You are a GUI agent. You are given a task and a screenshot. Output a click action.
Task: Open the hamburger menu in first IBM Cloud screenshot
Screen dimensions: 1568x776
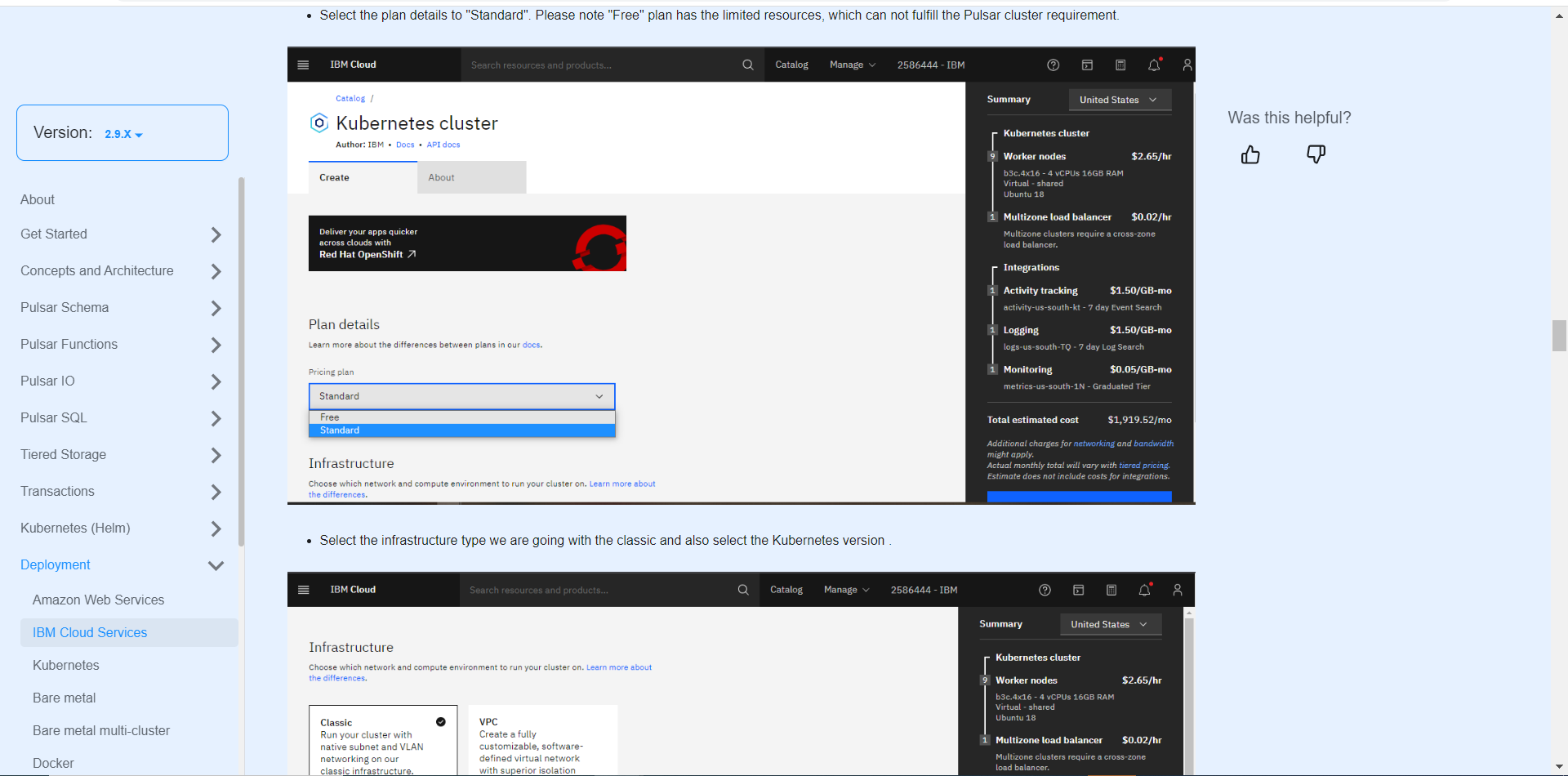(303, 65)
